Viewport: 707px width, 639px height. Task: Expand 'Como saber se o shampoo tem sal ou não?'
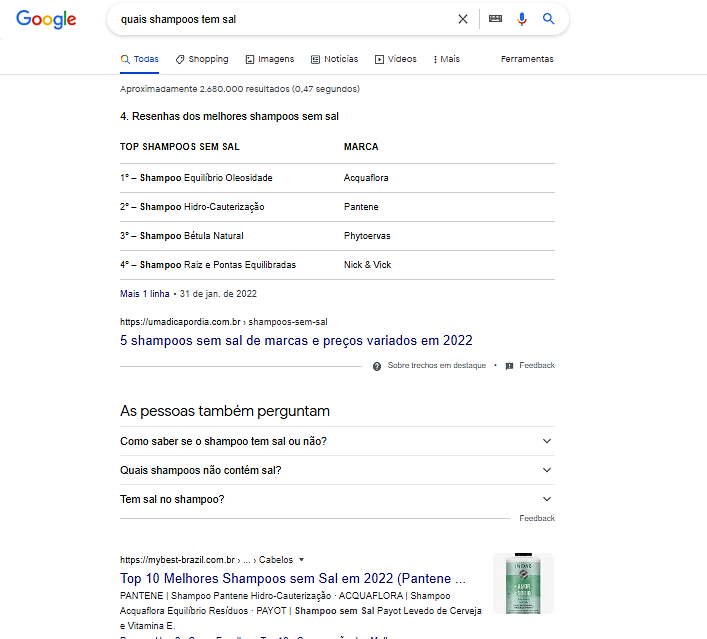point(546,441)
